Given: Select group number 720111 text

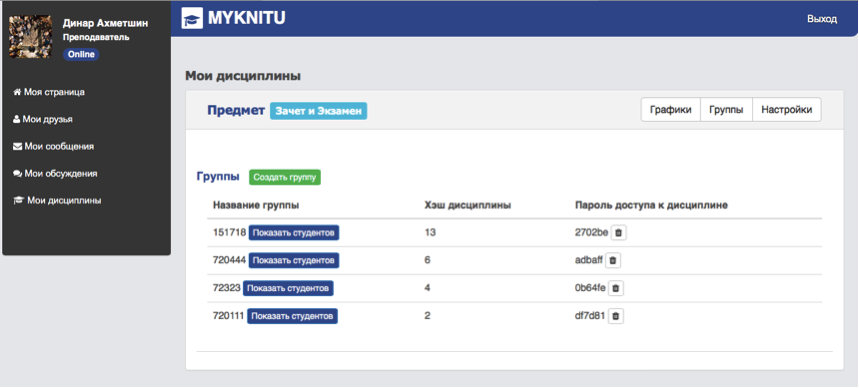Looking at the screenshot, I should [x=229, y=316].
